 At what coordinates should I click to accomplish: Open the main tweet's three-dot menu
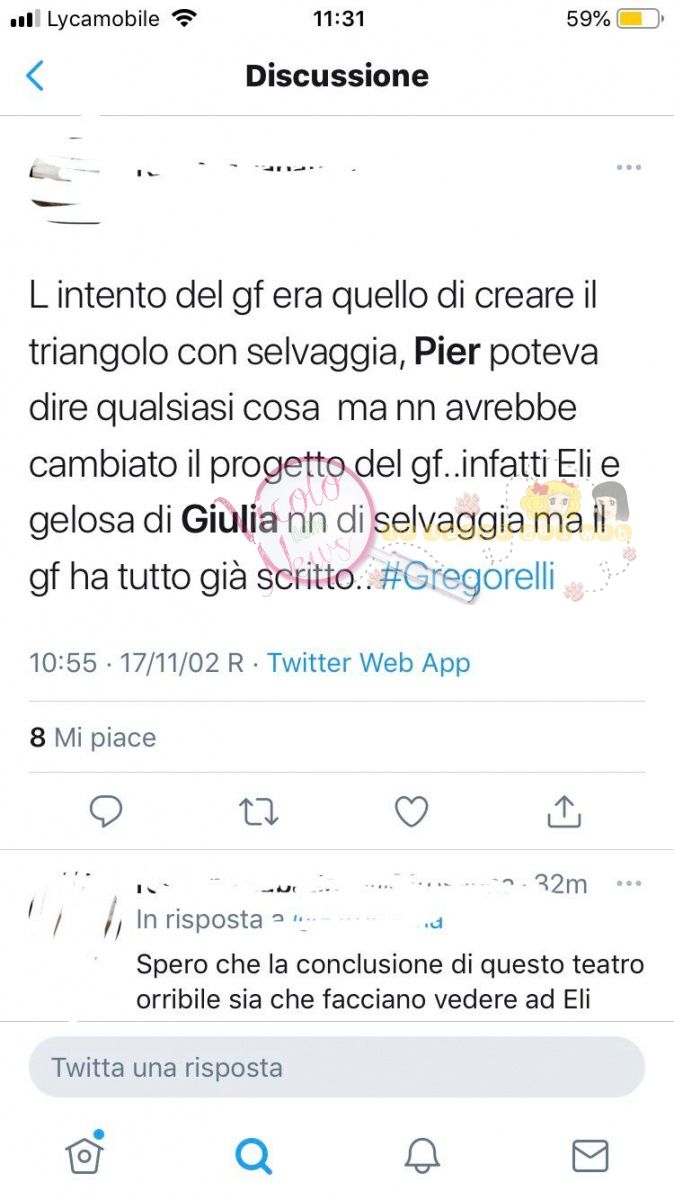tap(628, 167)
